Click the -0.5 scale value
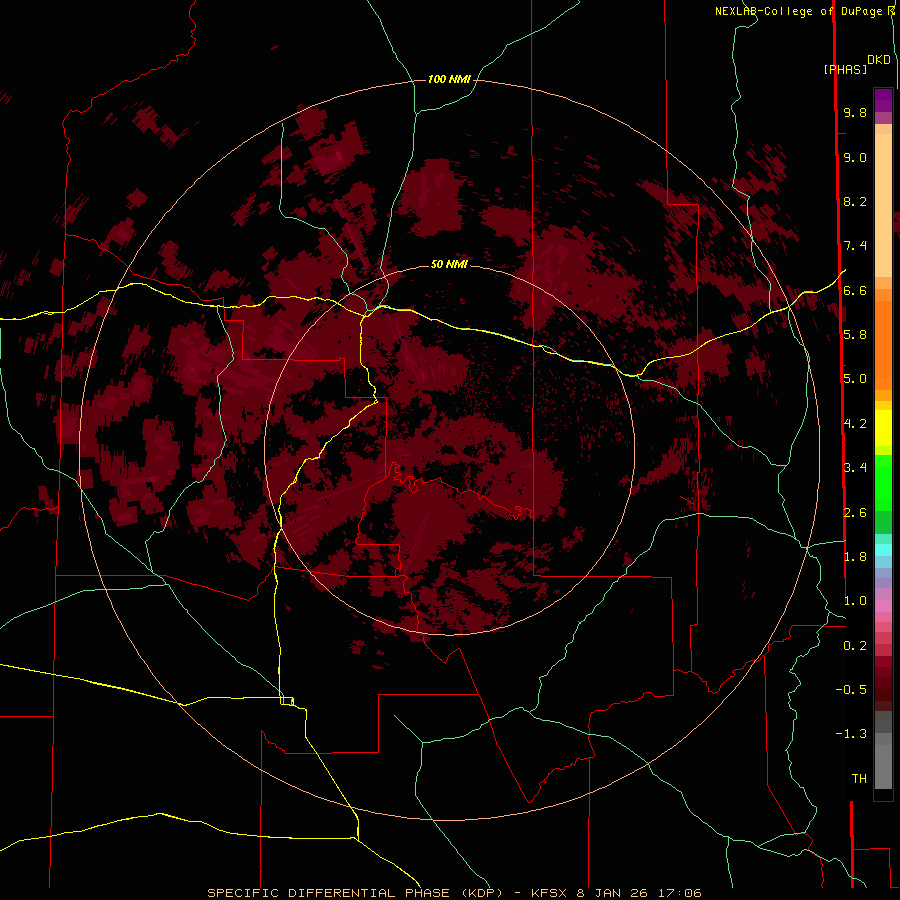900x900 pixels. (x=851, y=689)
